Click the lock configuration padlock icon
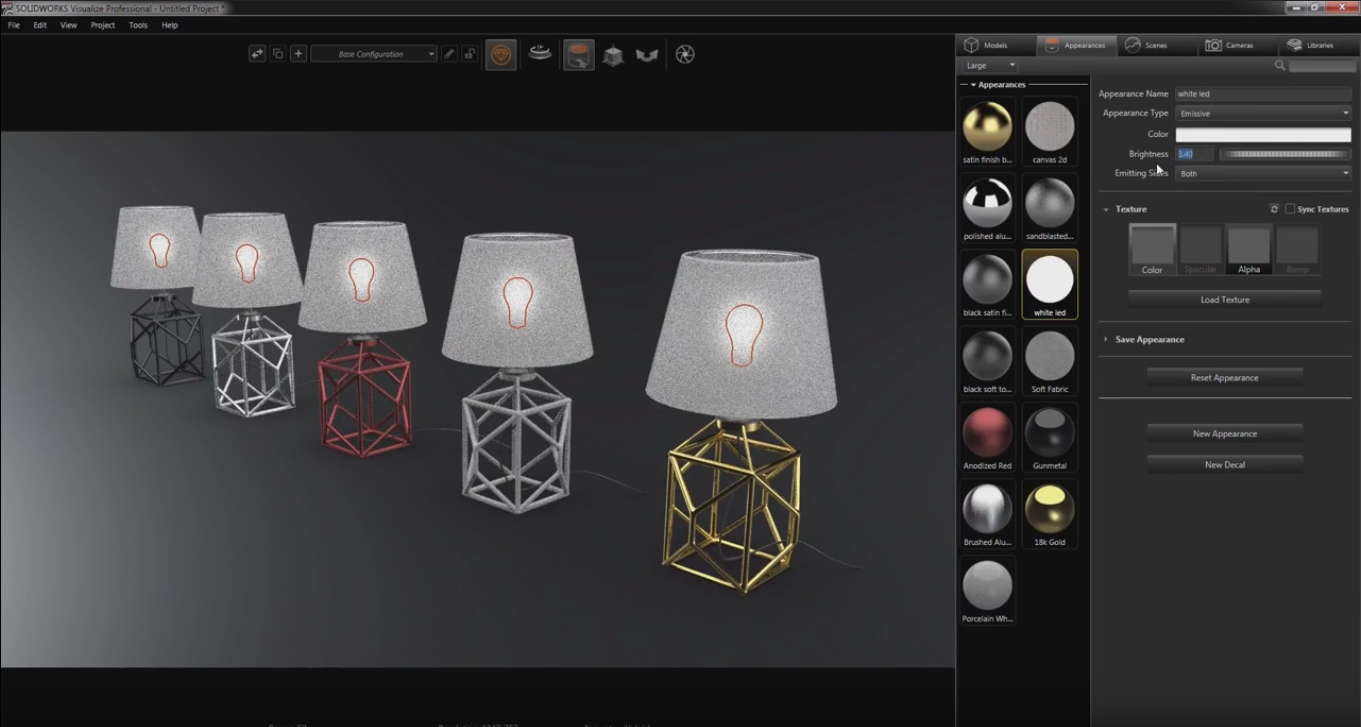 click(468, 54)
